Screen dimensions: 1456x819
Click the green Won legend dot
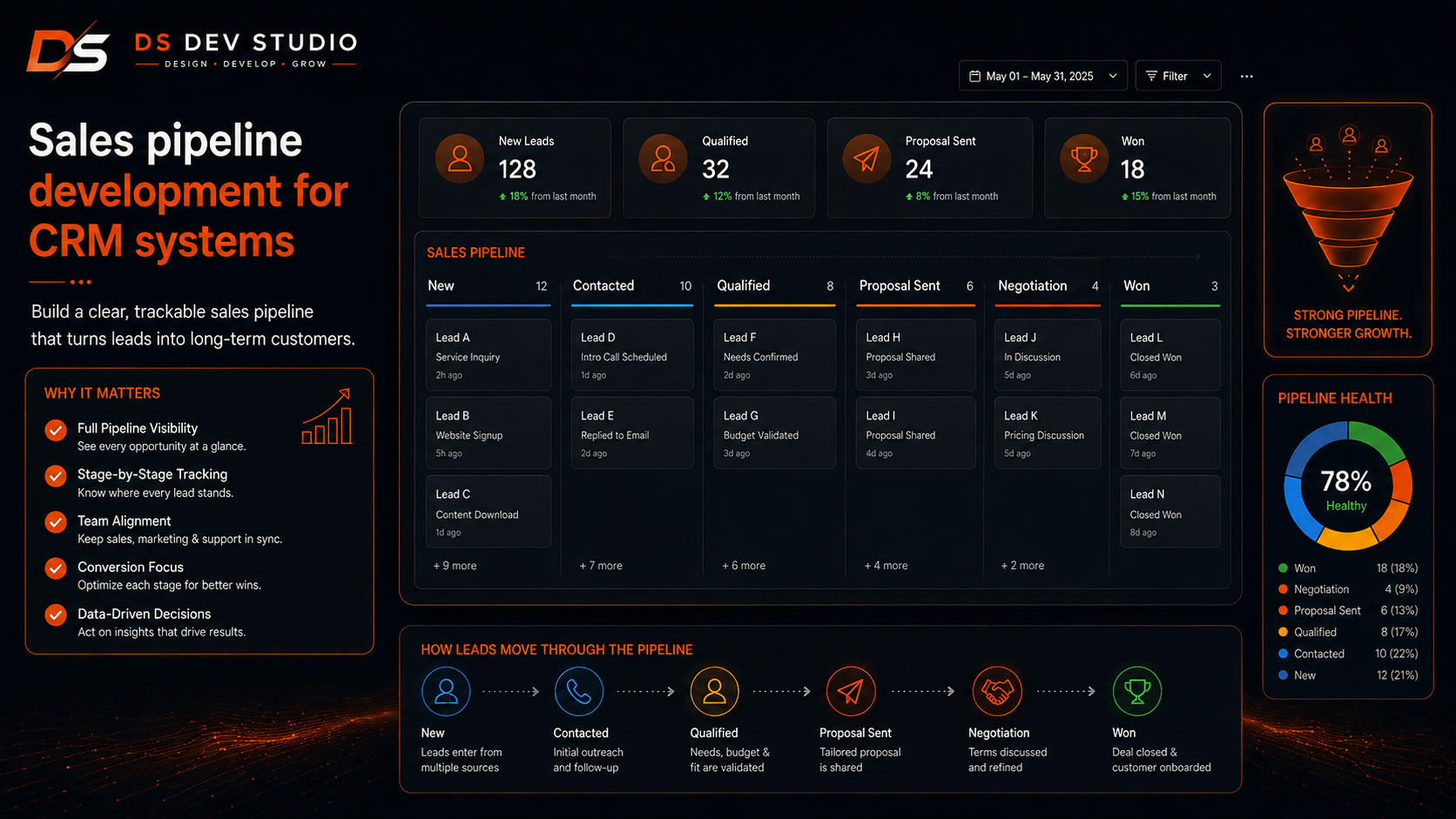pos(1283,568)
